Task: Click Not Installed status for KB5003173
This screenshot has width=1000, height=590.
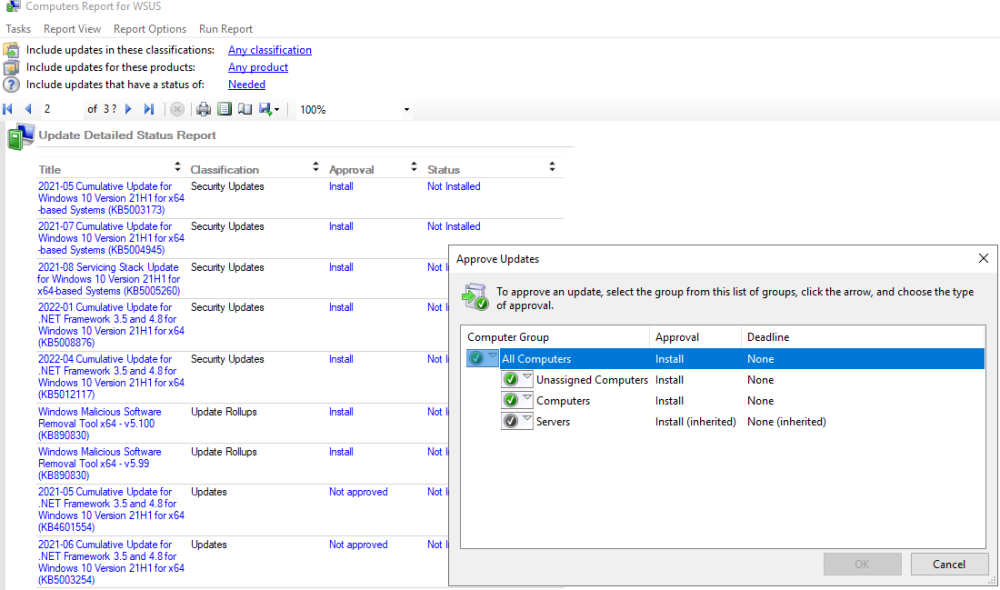Action: 453,186
